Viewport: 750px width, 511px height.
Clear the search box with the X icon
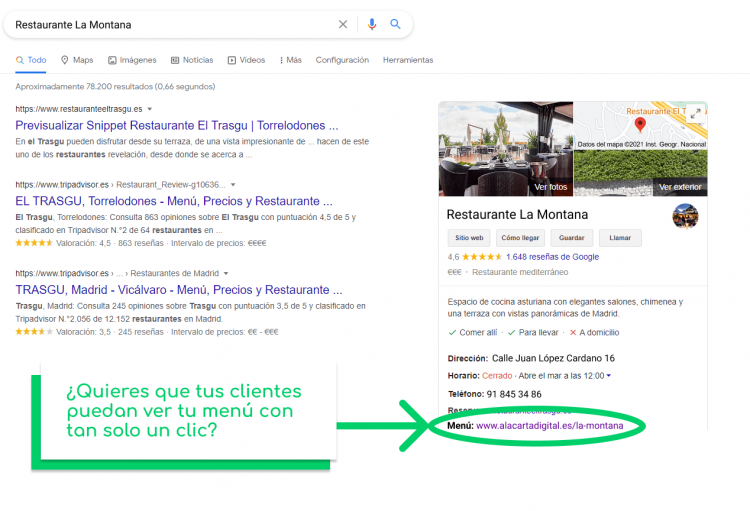click(343, 24)
